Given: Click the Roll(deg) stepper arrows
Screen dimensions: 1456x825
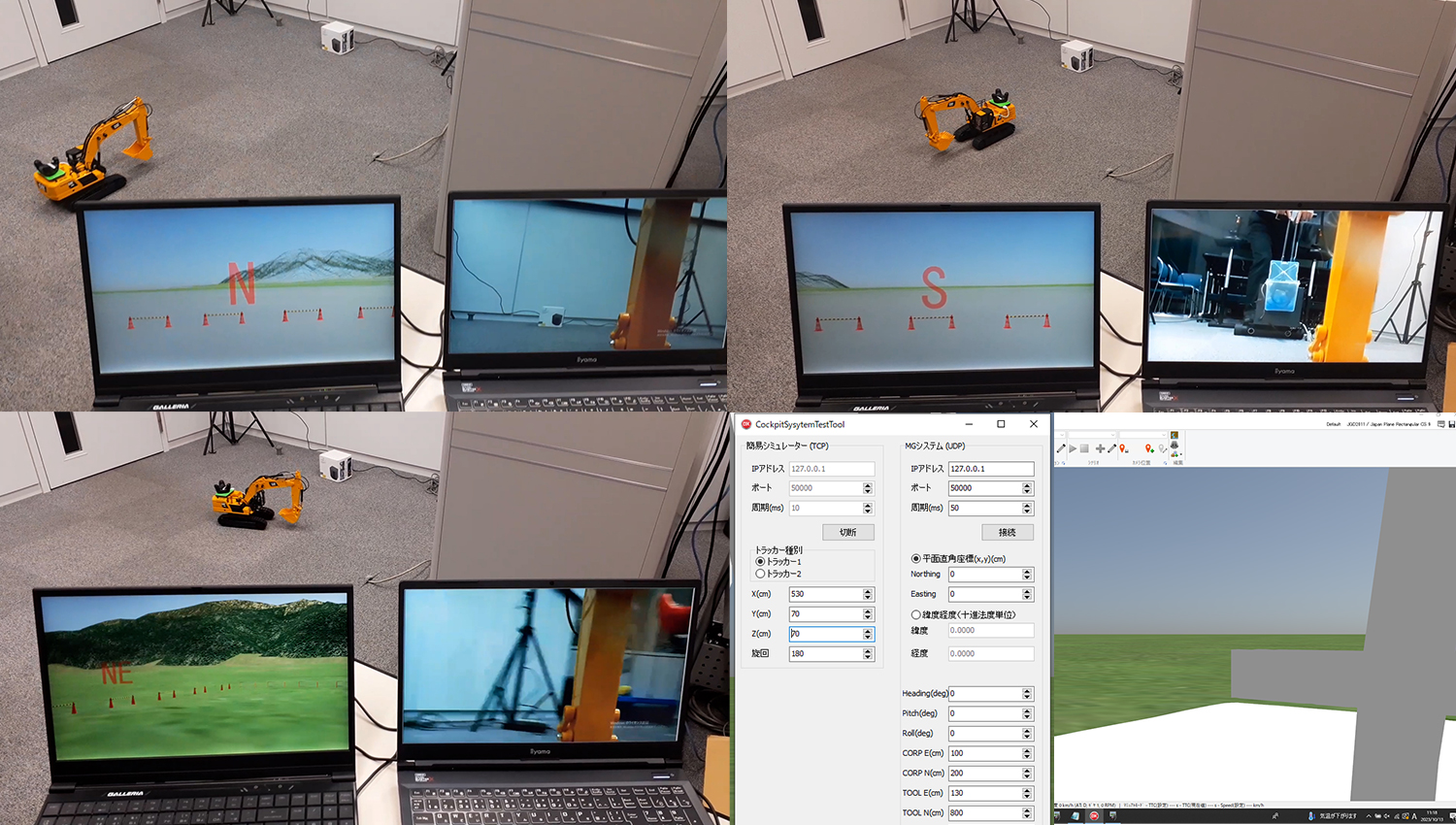Looking at the screenshot, I should click(1027, 734).
